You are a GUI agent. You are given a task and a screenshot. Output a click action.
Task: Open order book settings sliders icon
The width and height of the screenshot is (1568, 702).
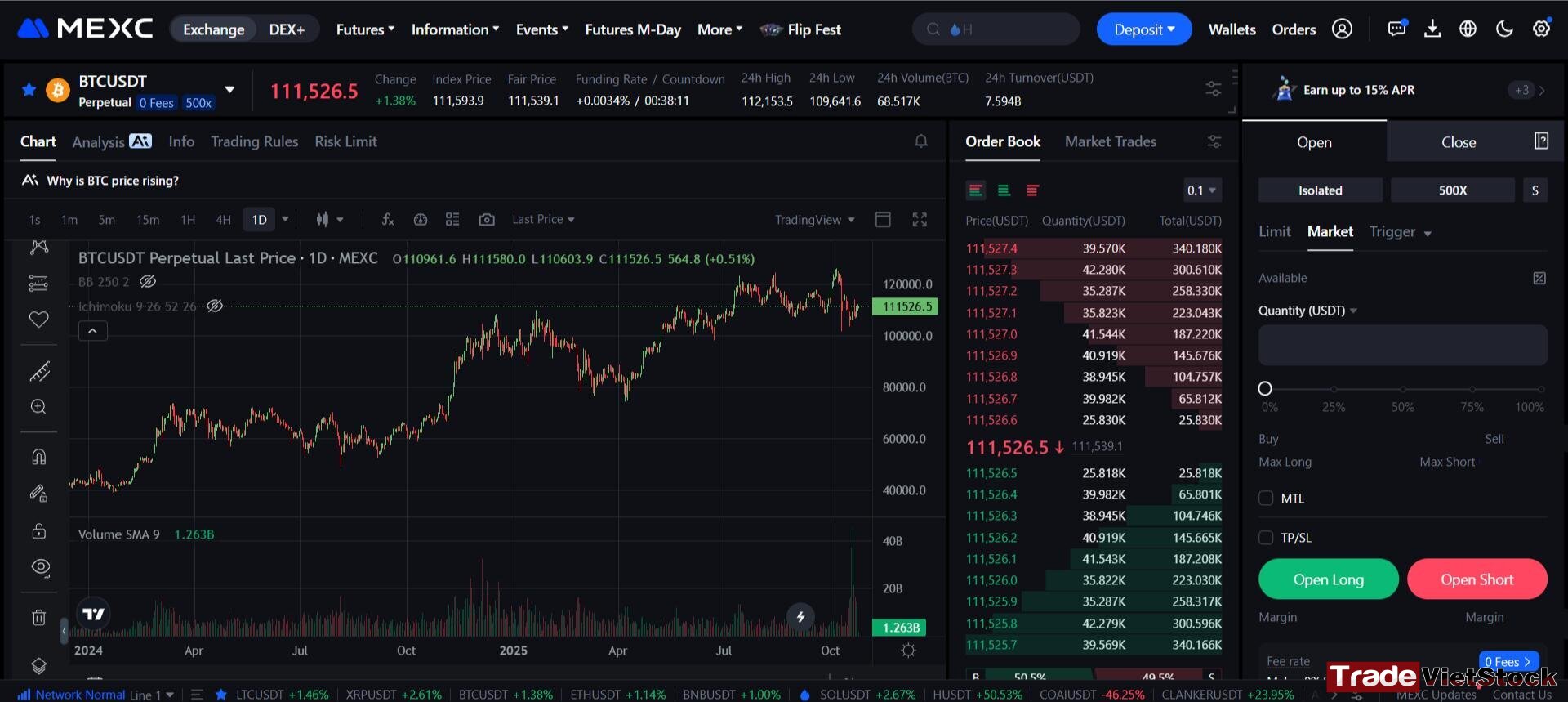pos(1214,141)
